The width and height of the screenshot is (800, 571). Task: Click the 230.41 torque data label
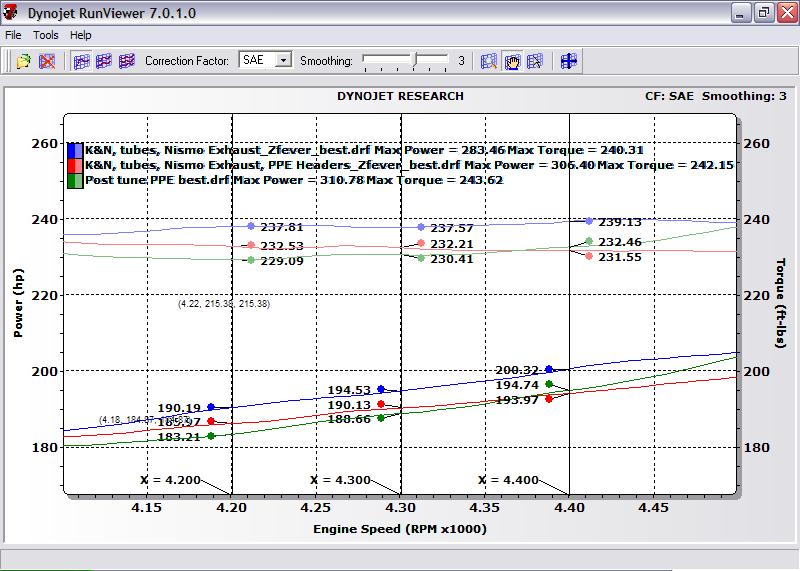coord(452,259)
